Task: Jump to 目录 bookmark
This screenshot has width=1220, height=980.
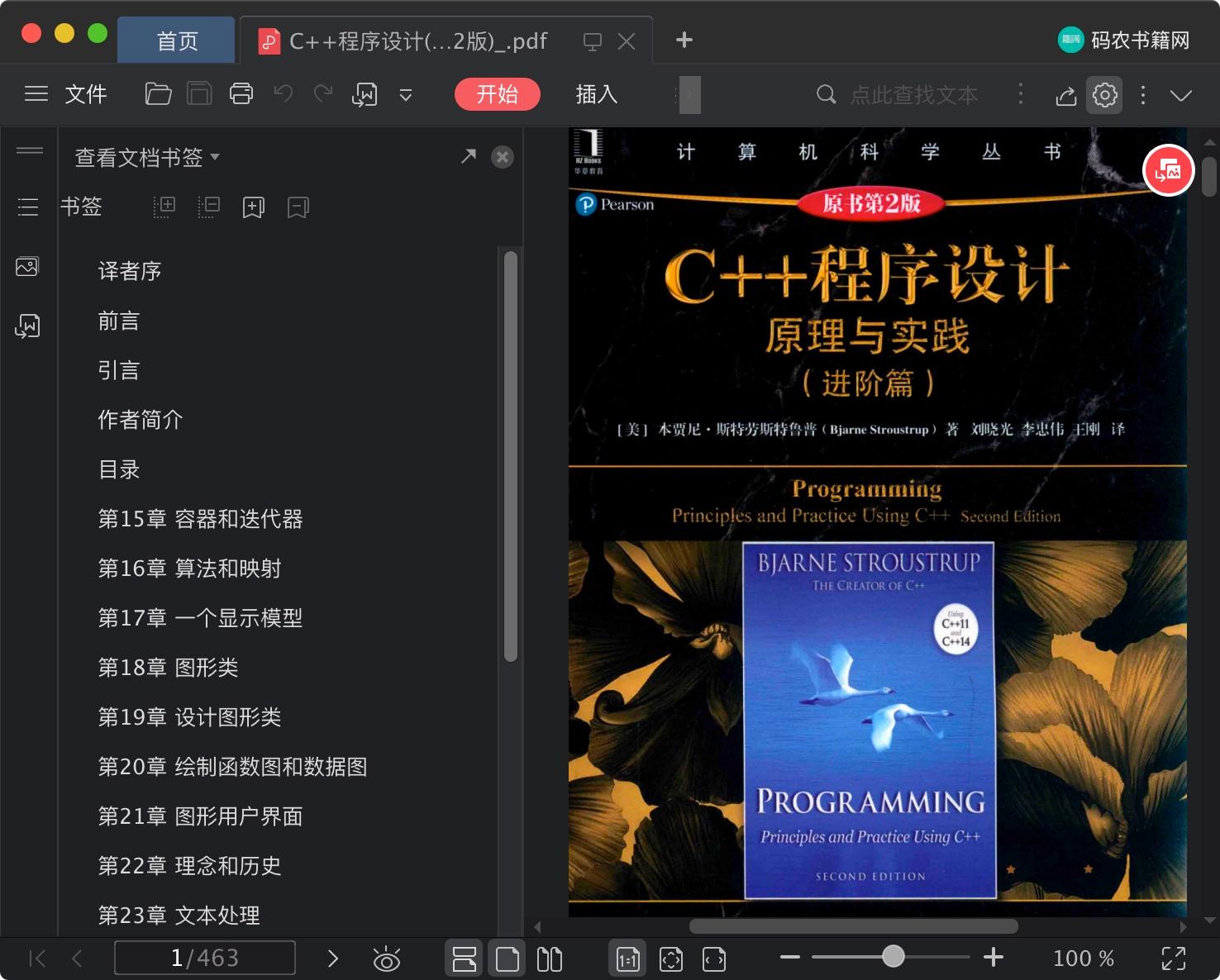Action: [x=119, y=469]
